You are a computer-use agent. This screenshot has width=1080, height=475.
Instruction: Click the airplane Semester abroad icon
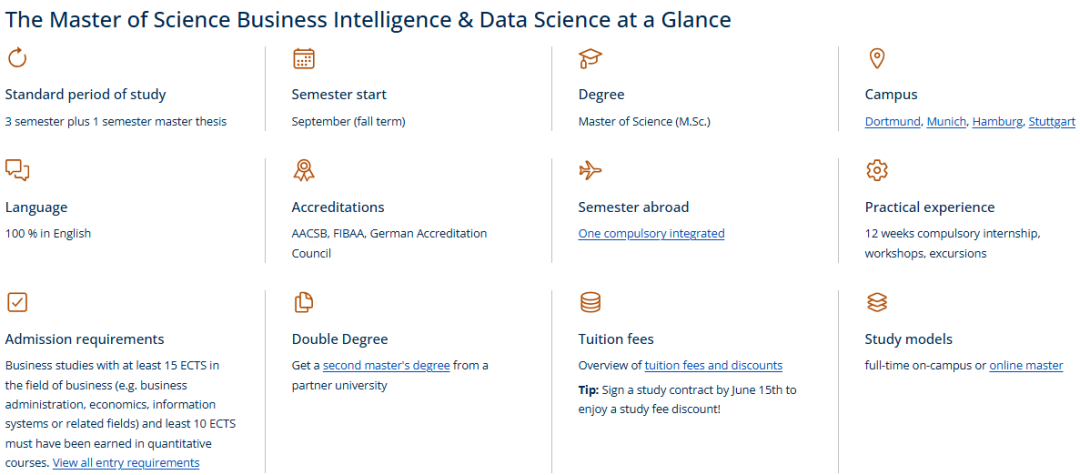pyautogui.click(x=590, y=170)
